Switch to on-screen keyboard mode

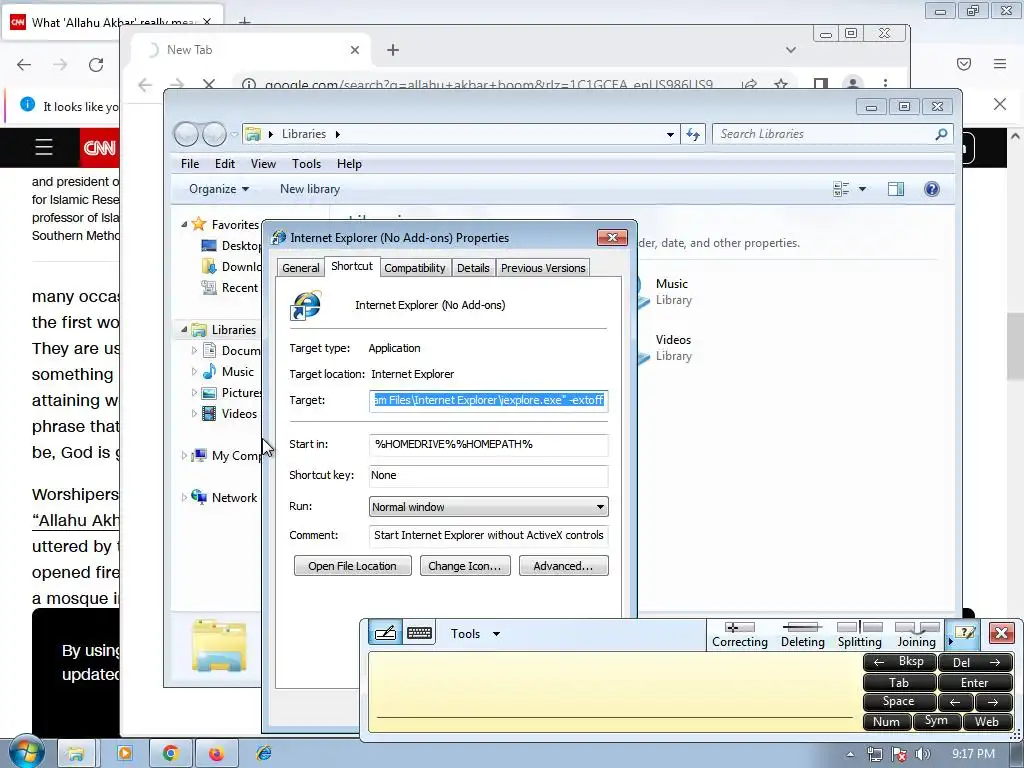419,633
